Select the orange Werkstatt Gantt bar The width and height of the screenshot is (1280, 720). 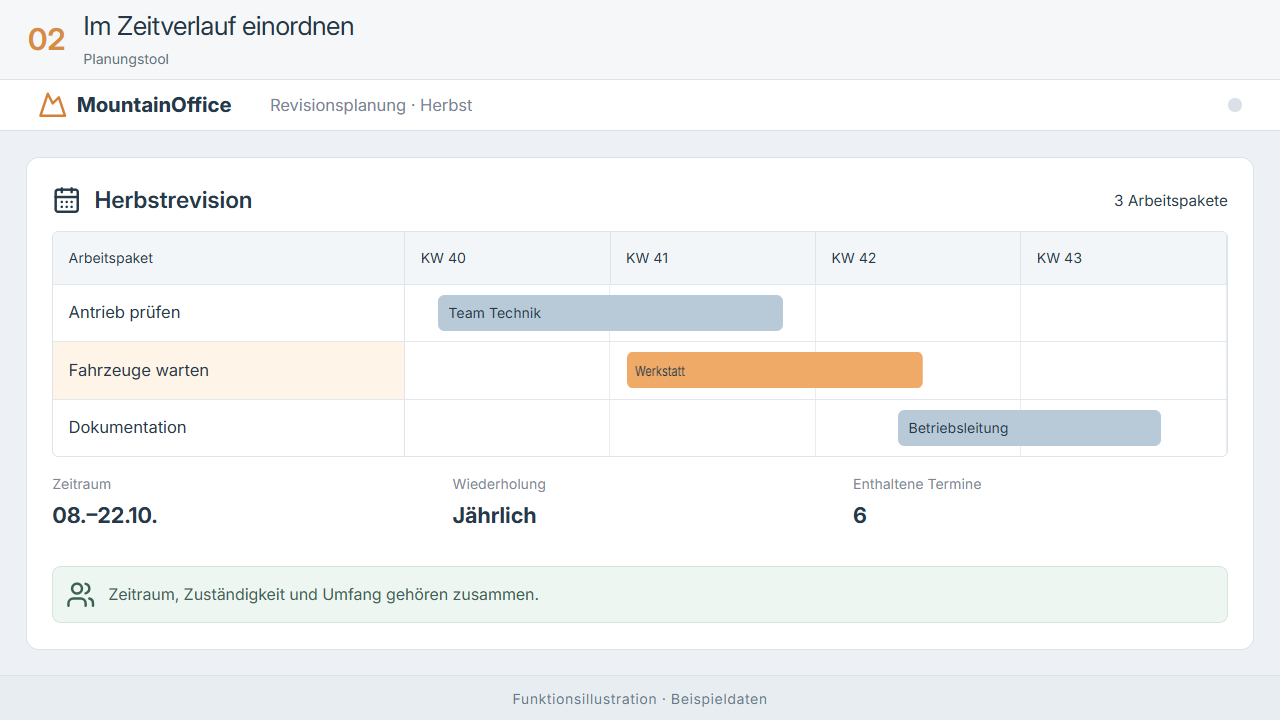775,370
